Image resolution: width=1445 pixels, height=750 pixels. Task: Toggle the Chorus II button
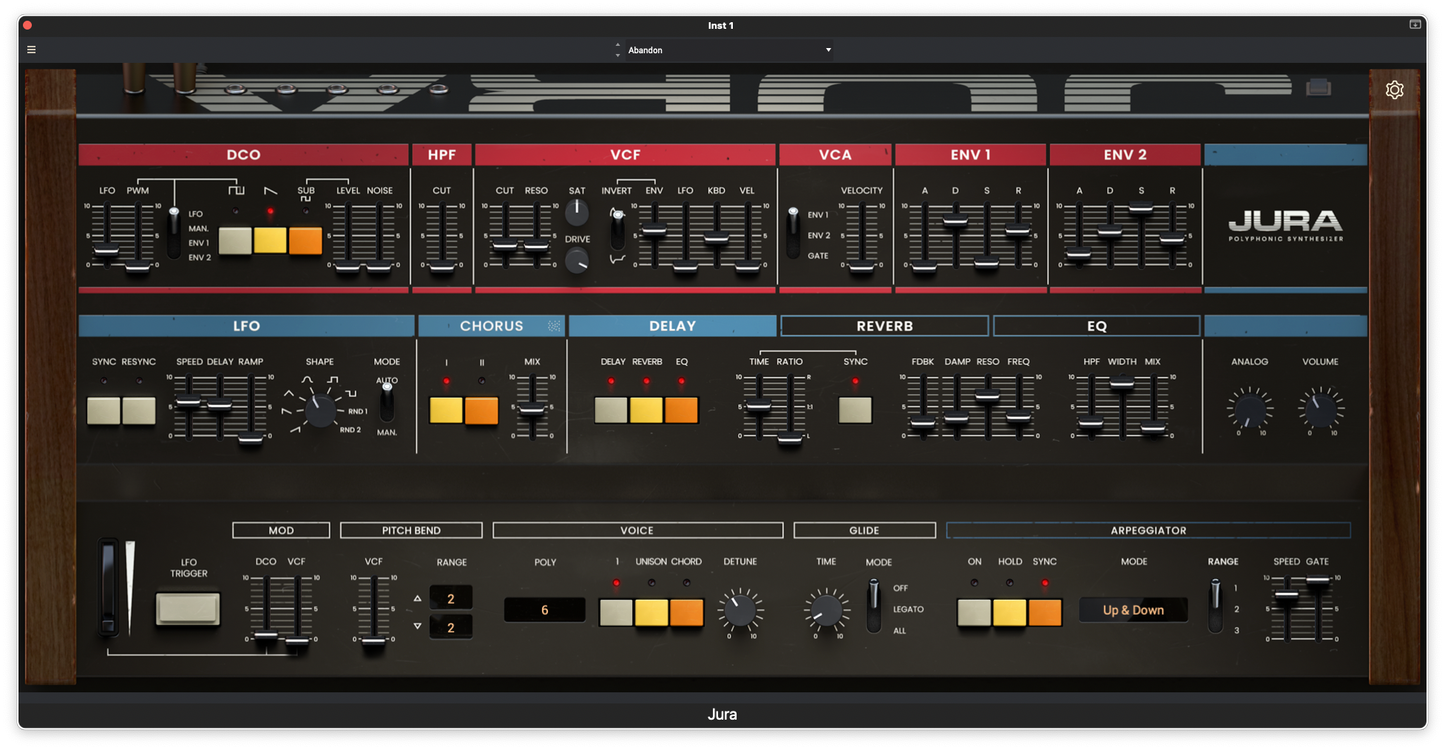(481, 411)
